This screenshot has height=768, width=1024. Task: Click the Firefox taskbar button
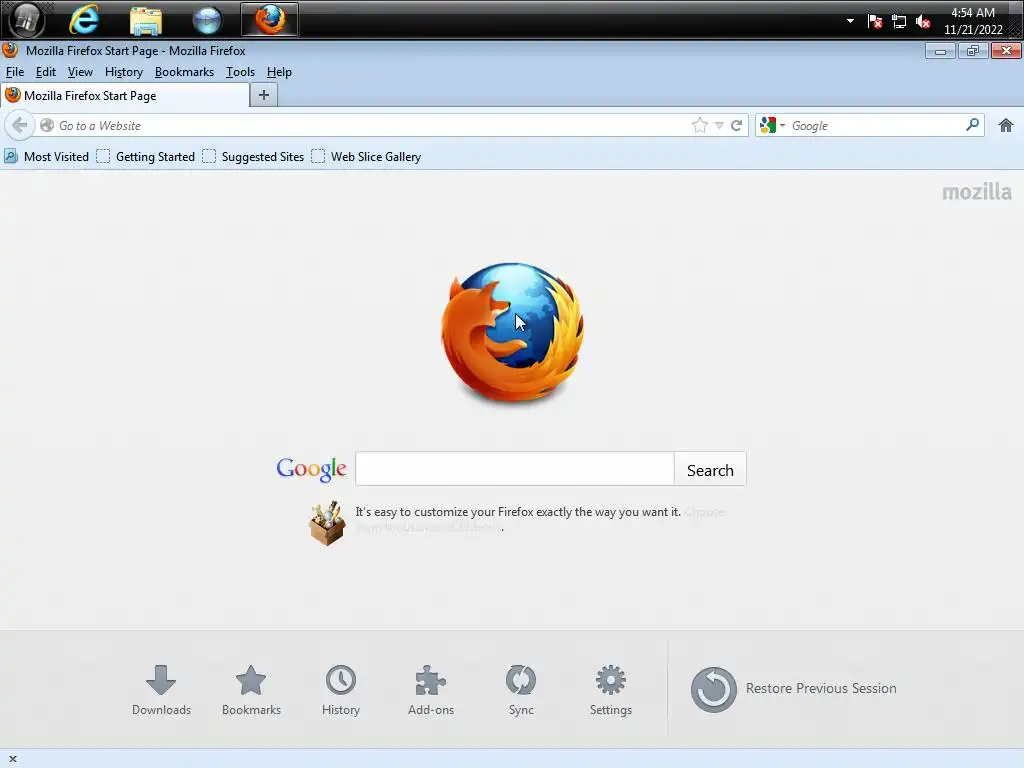[x=270, y=20]
